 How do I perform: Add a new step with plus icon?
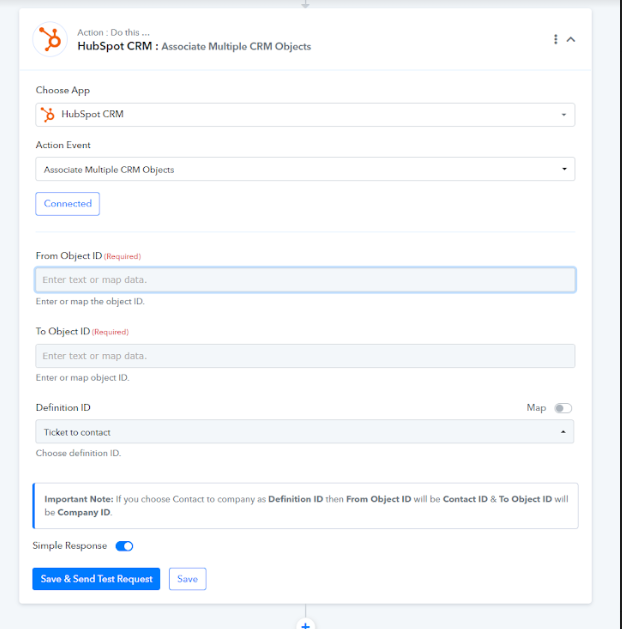[306, 624]
